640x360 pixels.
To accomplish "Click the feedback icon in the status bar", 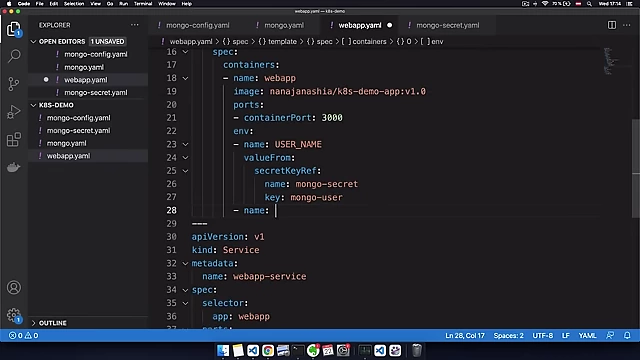I will click(x=610, y=336).
